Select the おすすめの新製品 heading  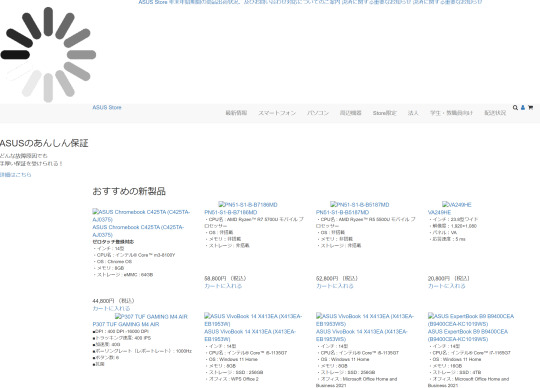(x=129, y=191)
